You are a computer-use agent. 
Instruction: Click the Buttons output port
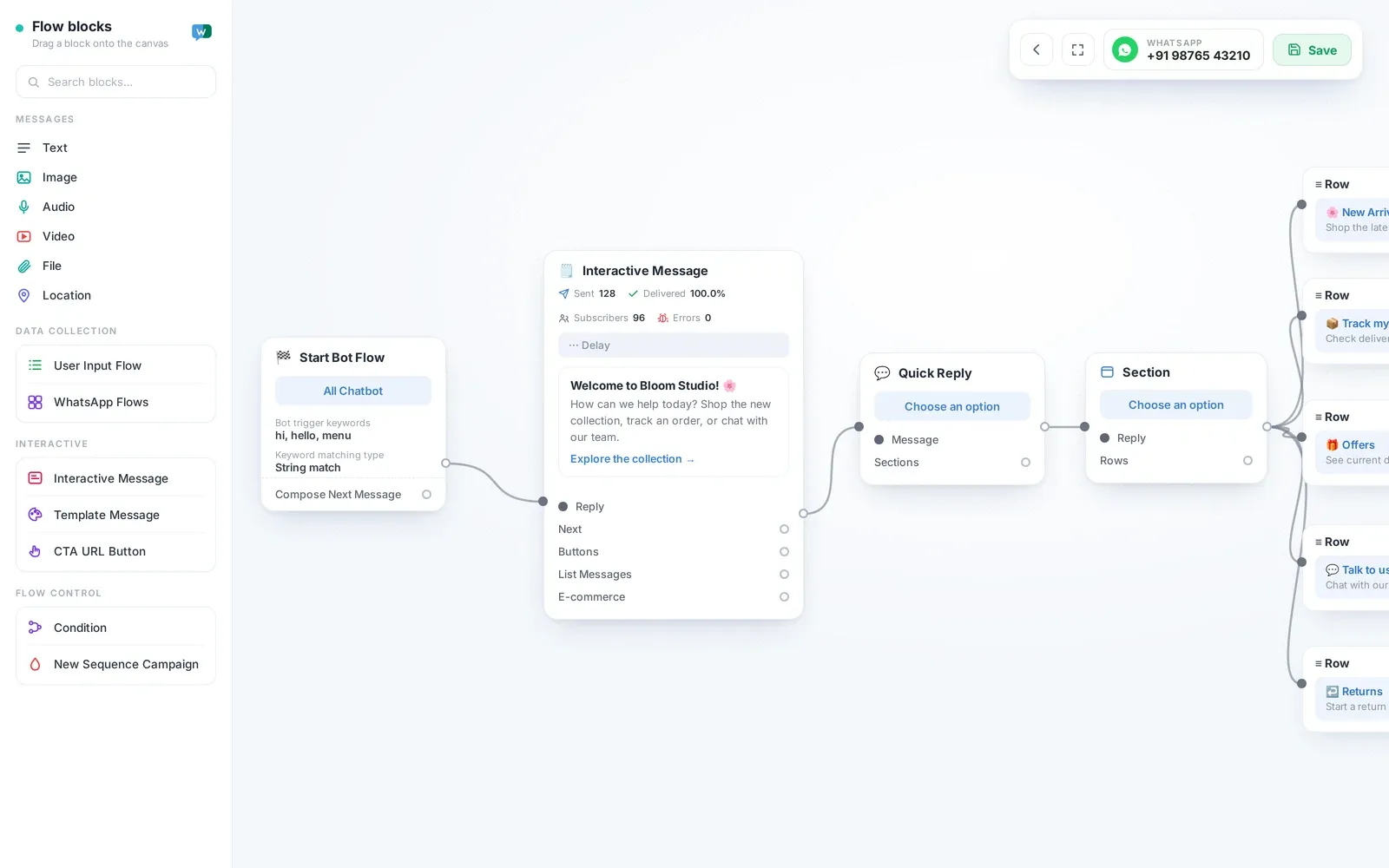tap(784, 552)
